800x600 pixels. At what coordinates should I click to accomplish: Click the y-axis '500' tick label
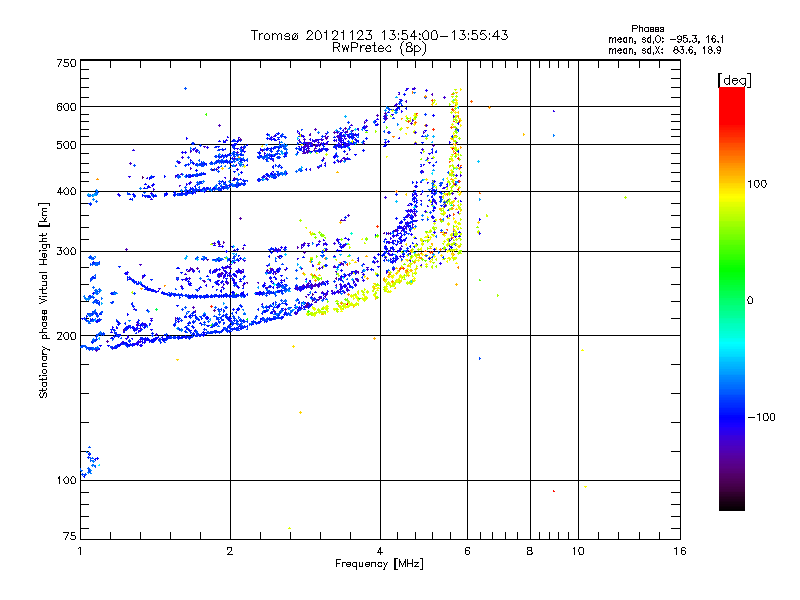pyautogui.click(x=66, y=145)
